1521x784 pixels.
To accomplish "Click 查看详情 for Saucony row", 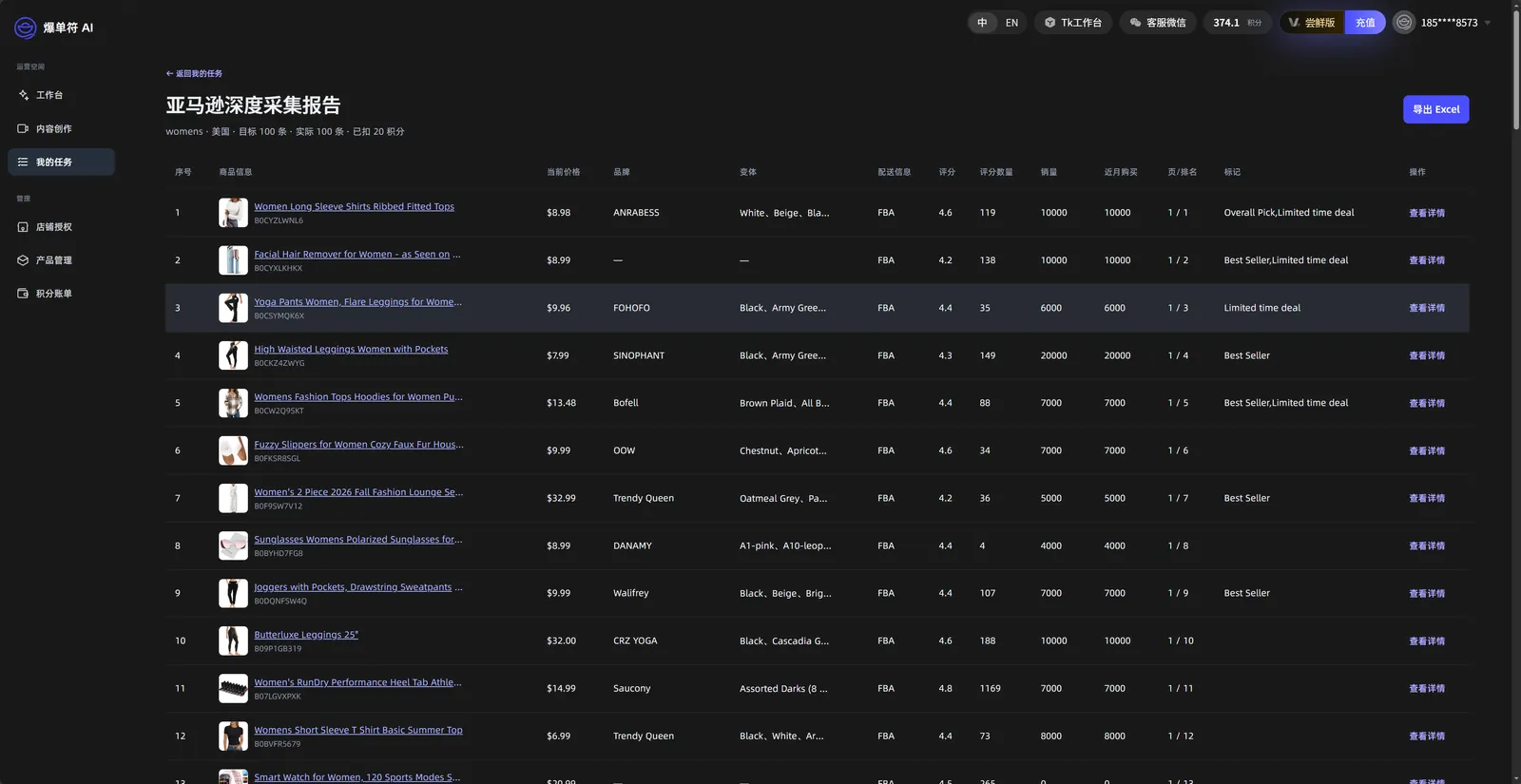I will click(1427, 688).
